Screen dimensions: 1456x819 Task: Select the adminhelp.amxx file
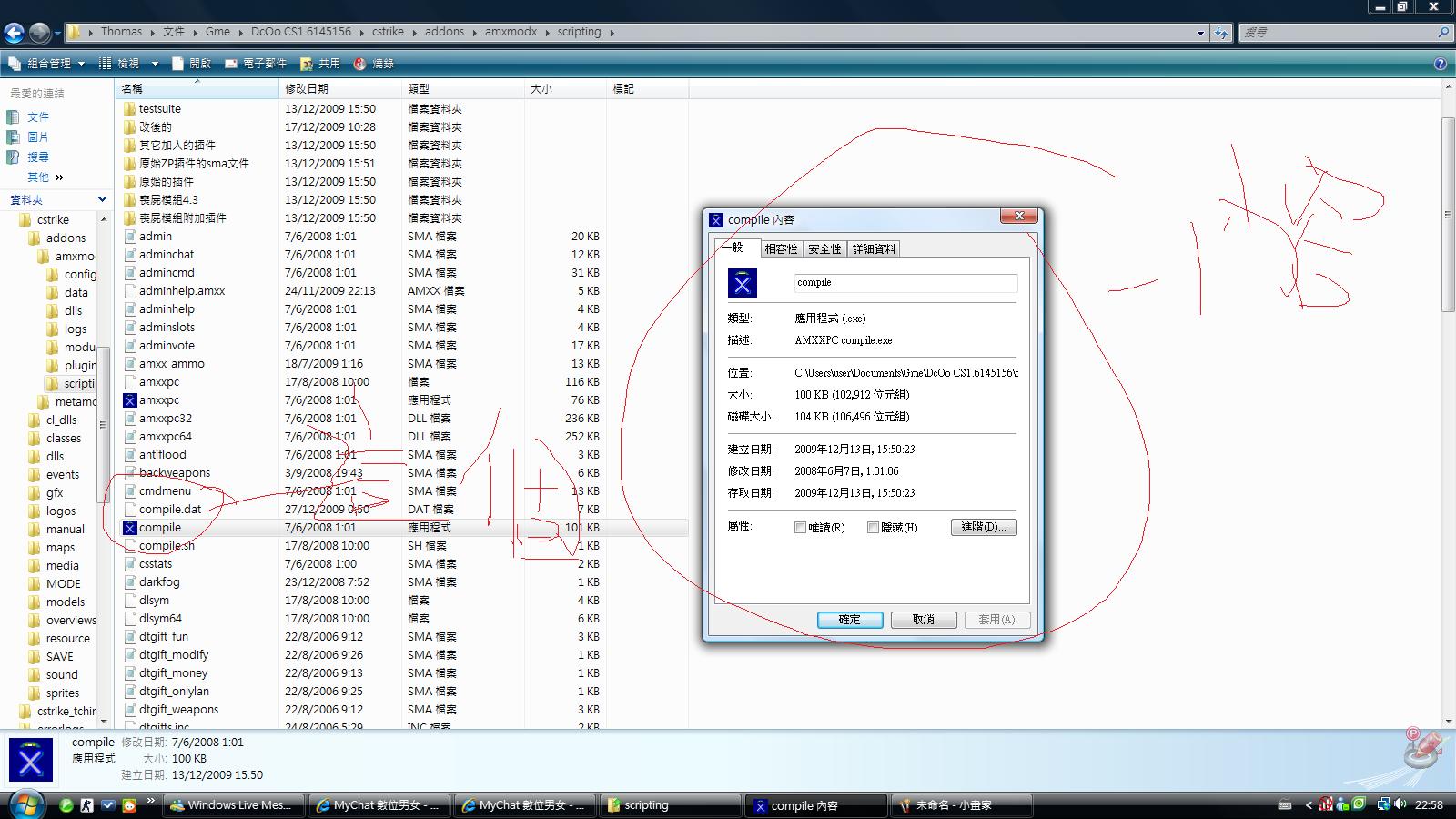[182, 291]
